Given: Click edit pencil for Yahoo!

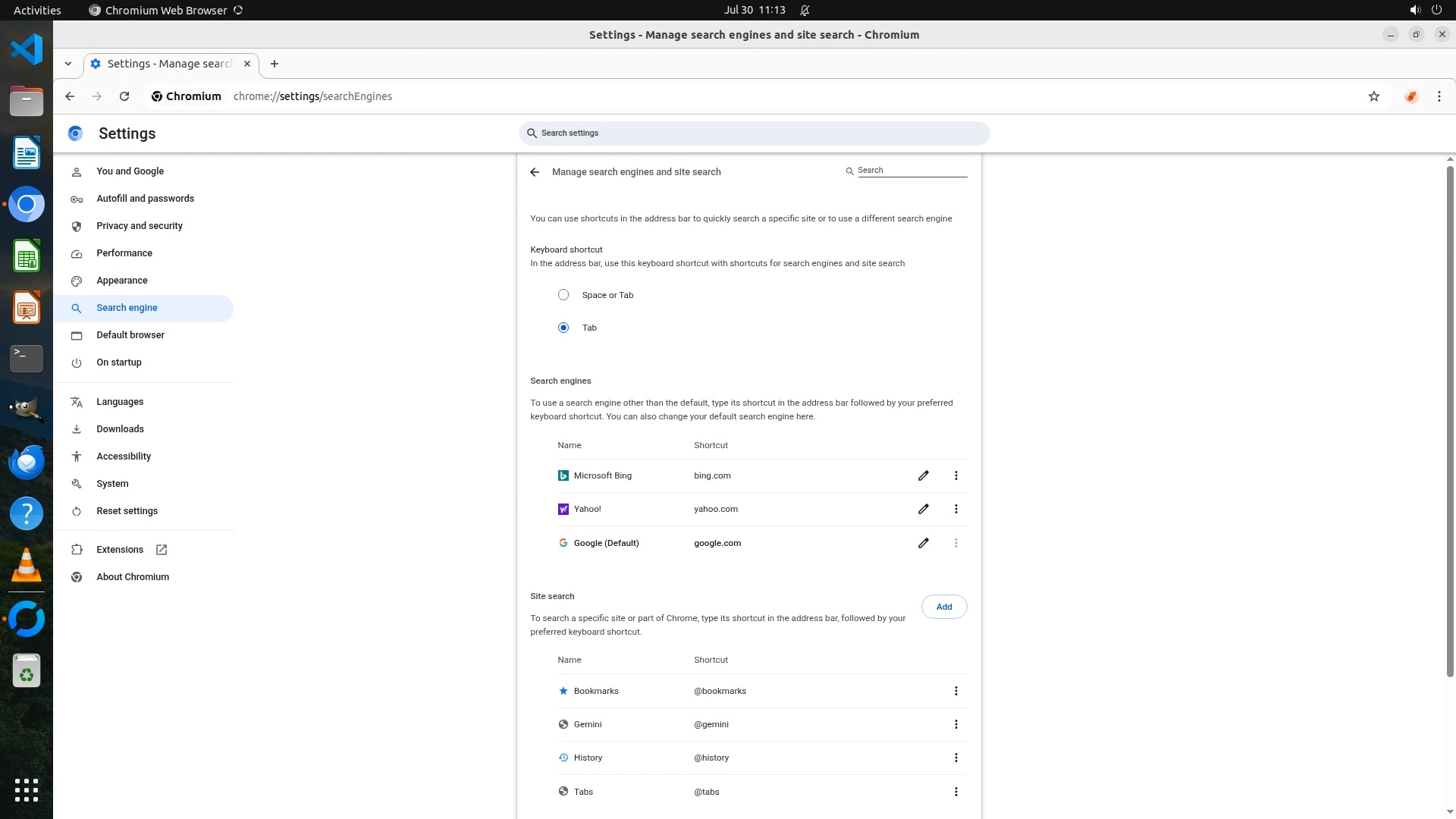Looking at the screenshot, I should coord(923,509).
